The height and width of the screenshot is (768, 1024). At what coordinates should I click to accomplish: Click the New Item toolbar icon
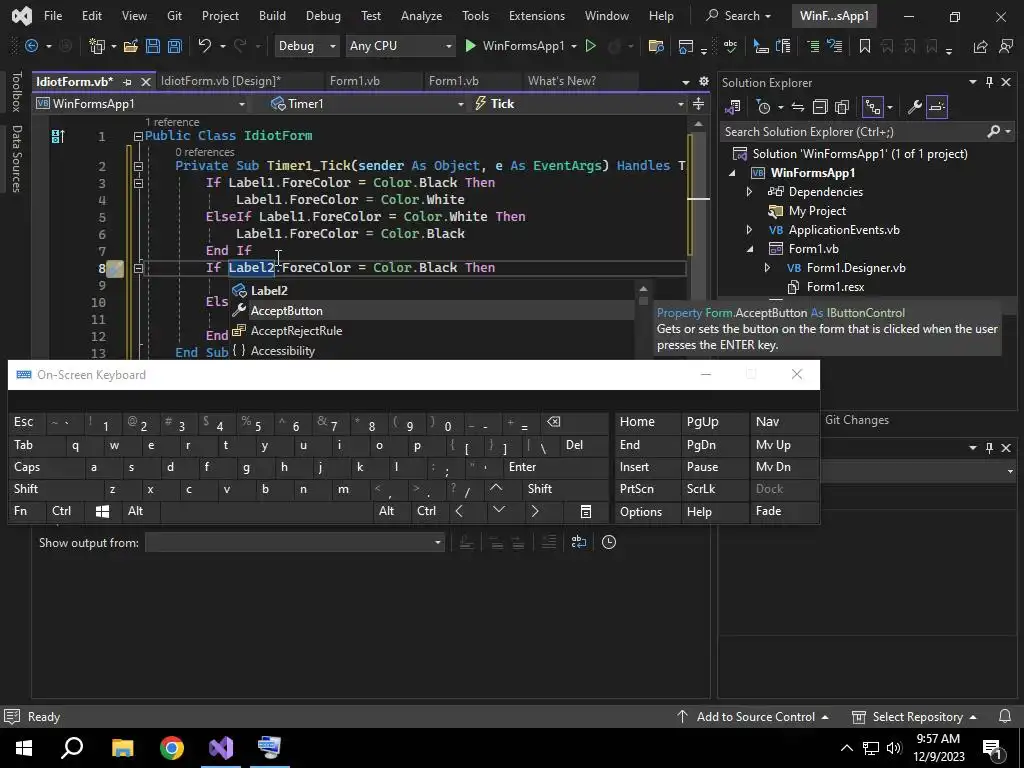[x=97, y=46]
